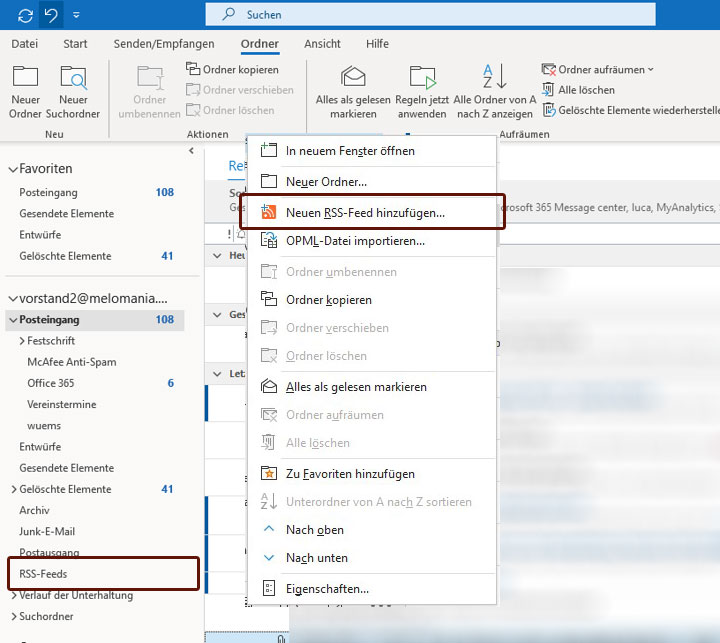Image resolution: width=720 pixels, height=643 pixels.
Task: Choose Zu Favoriten hinzufügen
Action: [x=372, y=474]
